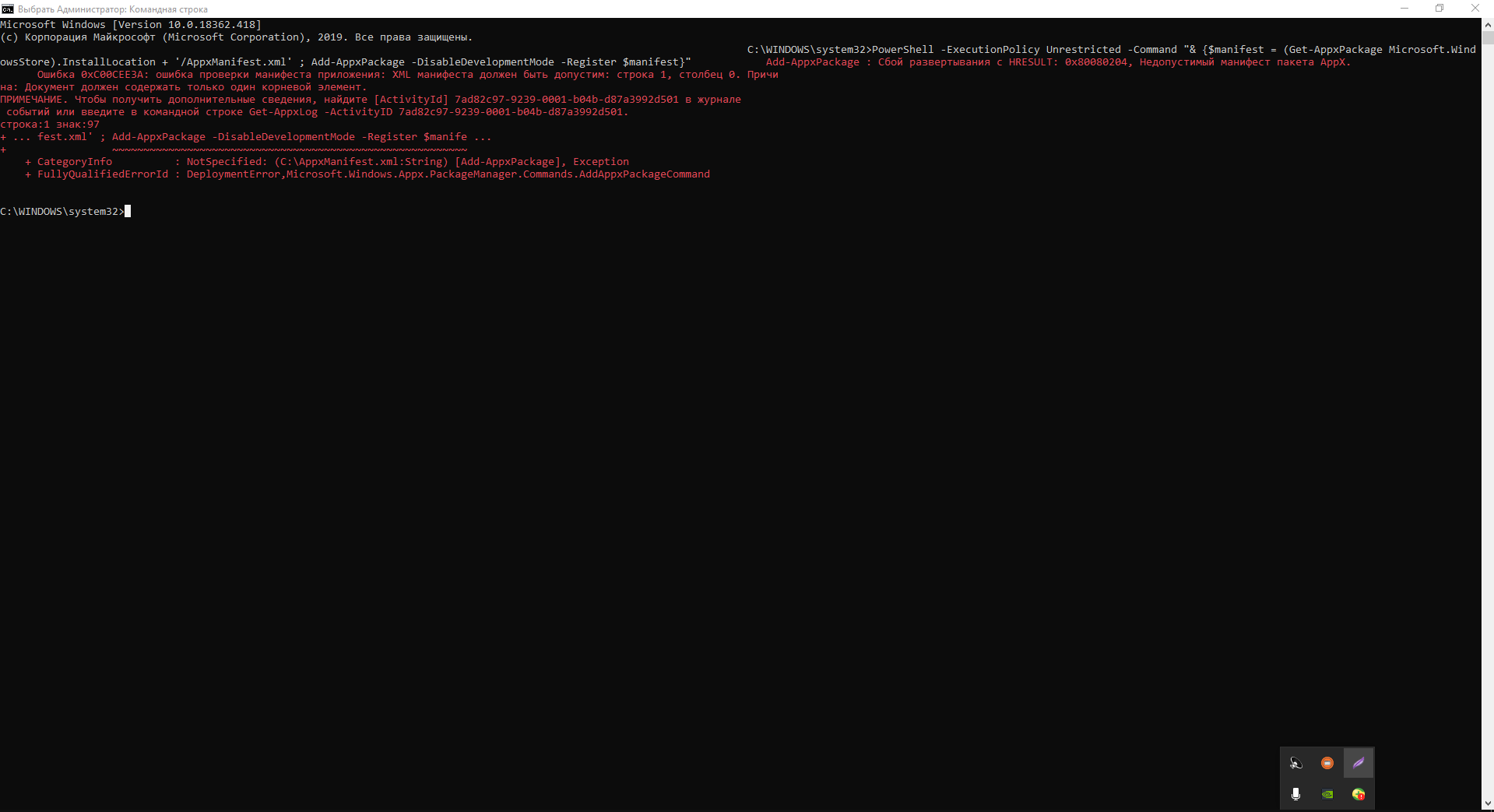Open the NVIDIA tray icon
The image size is (1494, 812).
pos(1327,794)
